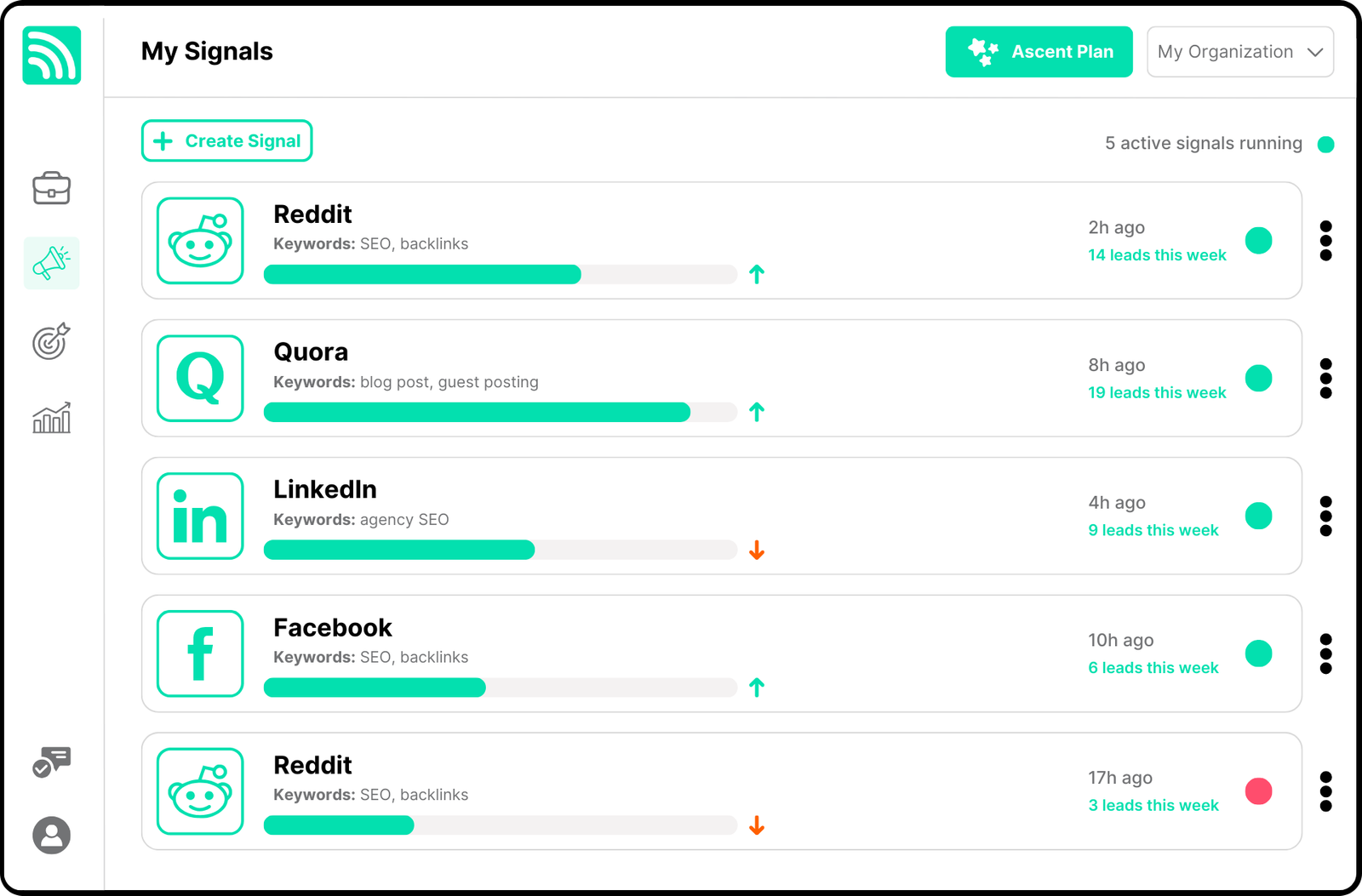Toggle the red status dot on the last Reddit signal
Screen dimensions: 1362x896
point(1258,791)
